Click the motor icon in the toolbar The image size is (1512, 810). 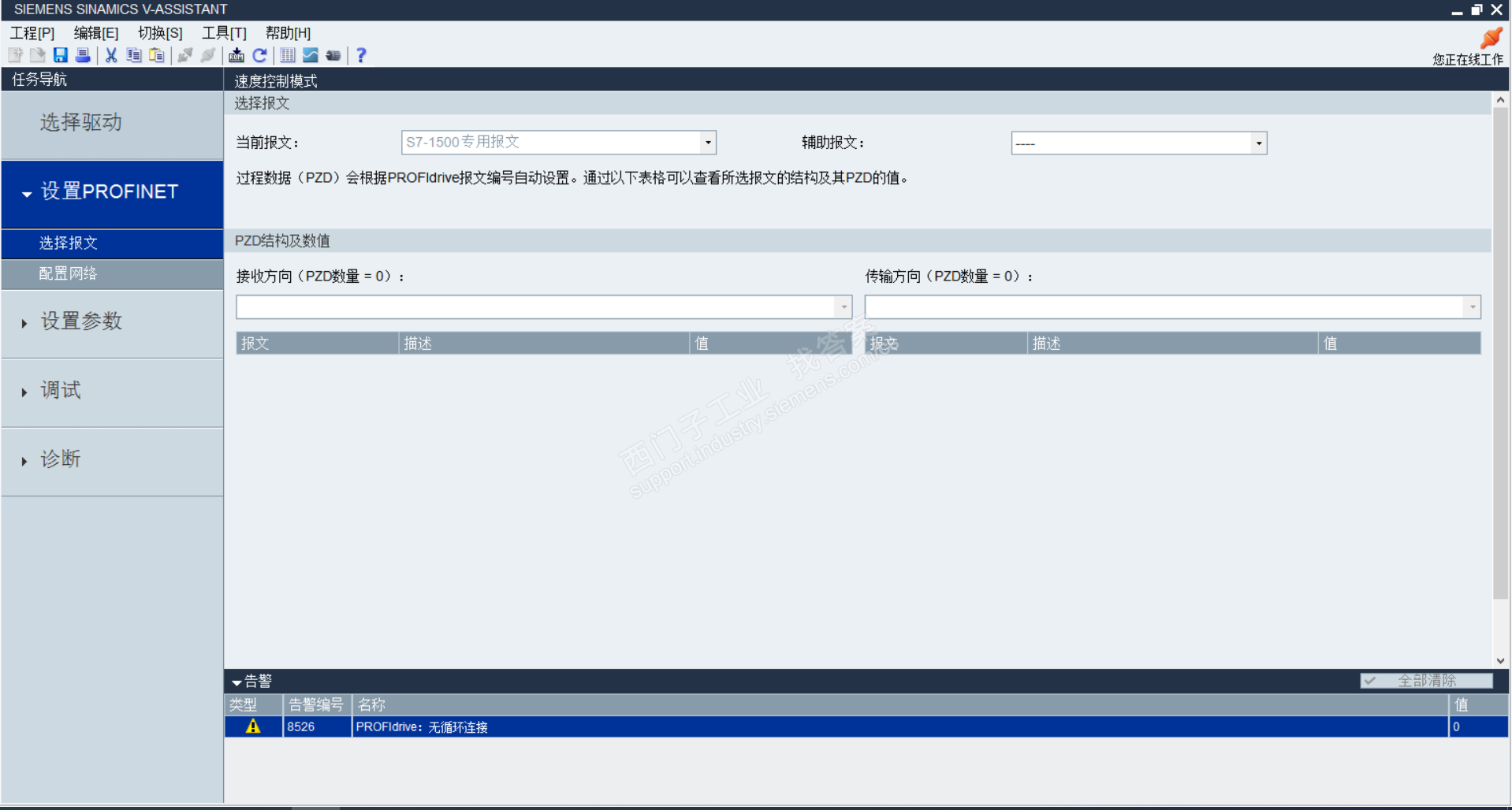click(333, 55)
